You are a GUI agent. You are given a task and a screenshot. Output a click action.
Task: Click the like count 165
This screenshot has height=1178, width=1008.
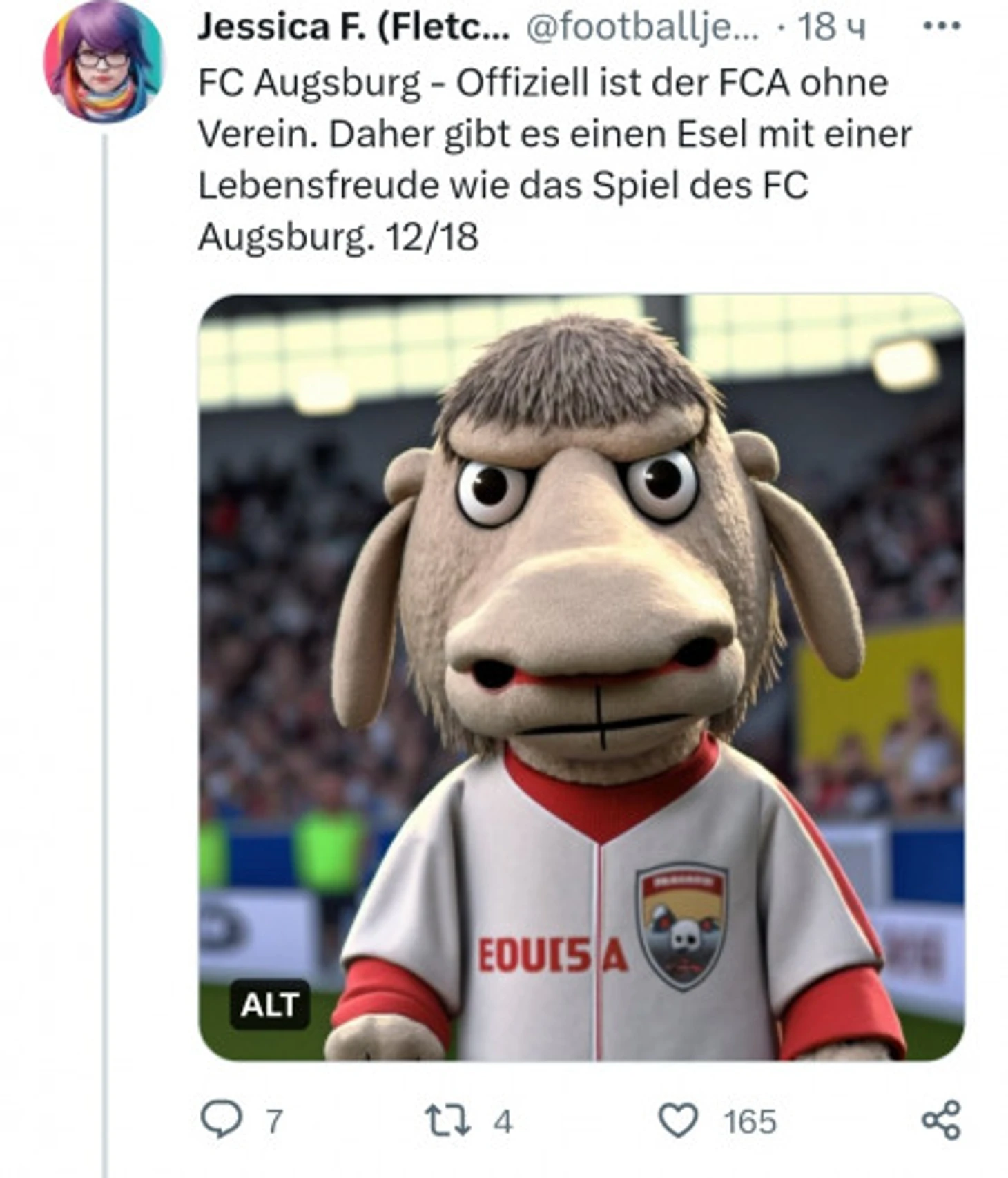tap(750, 1121)
